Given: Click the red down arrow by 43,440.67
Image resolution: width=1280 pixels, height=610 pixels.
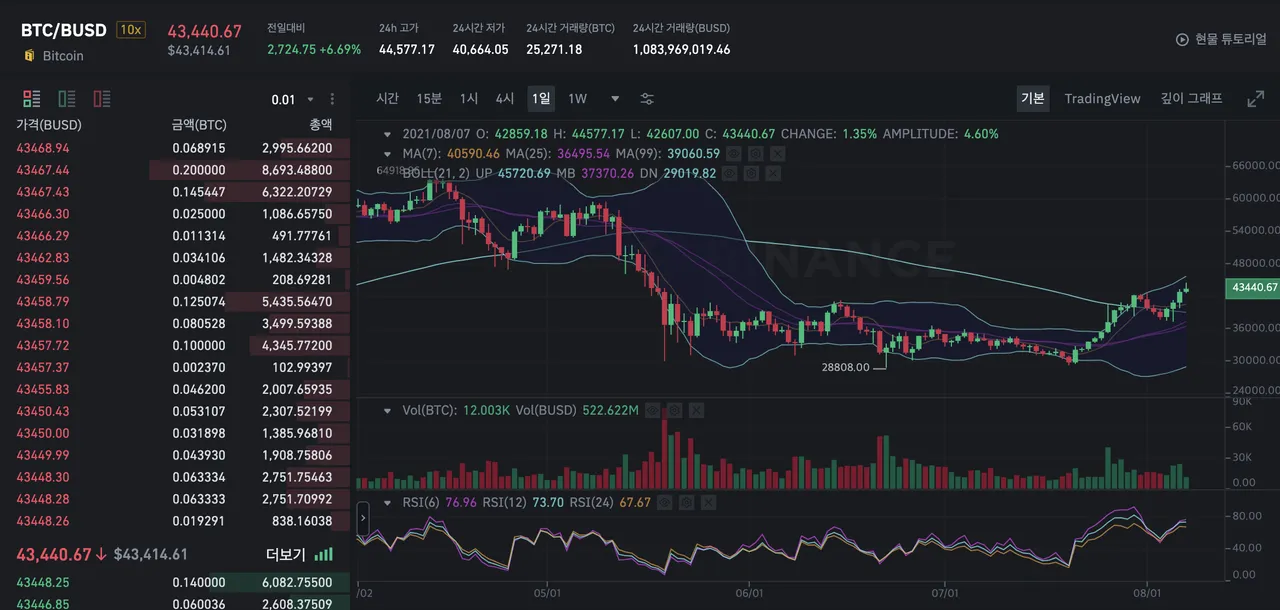Looking at the screenshot, I should [x=101, y=554].
